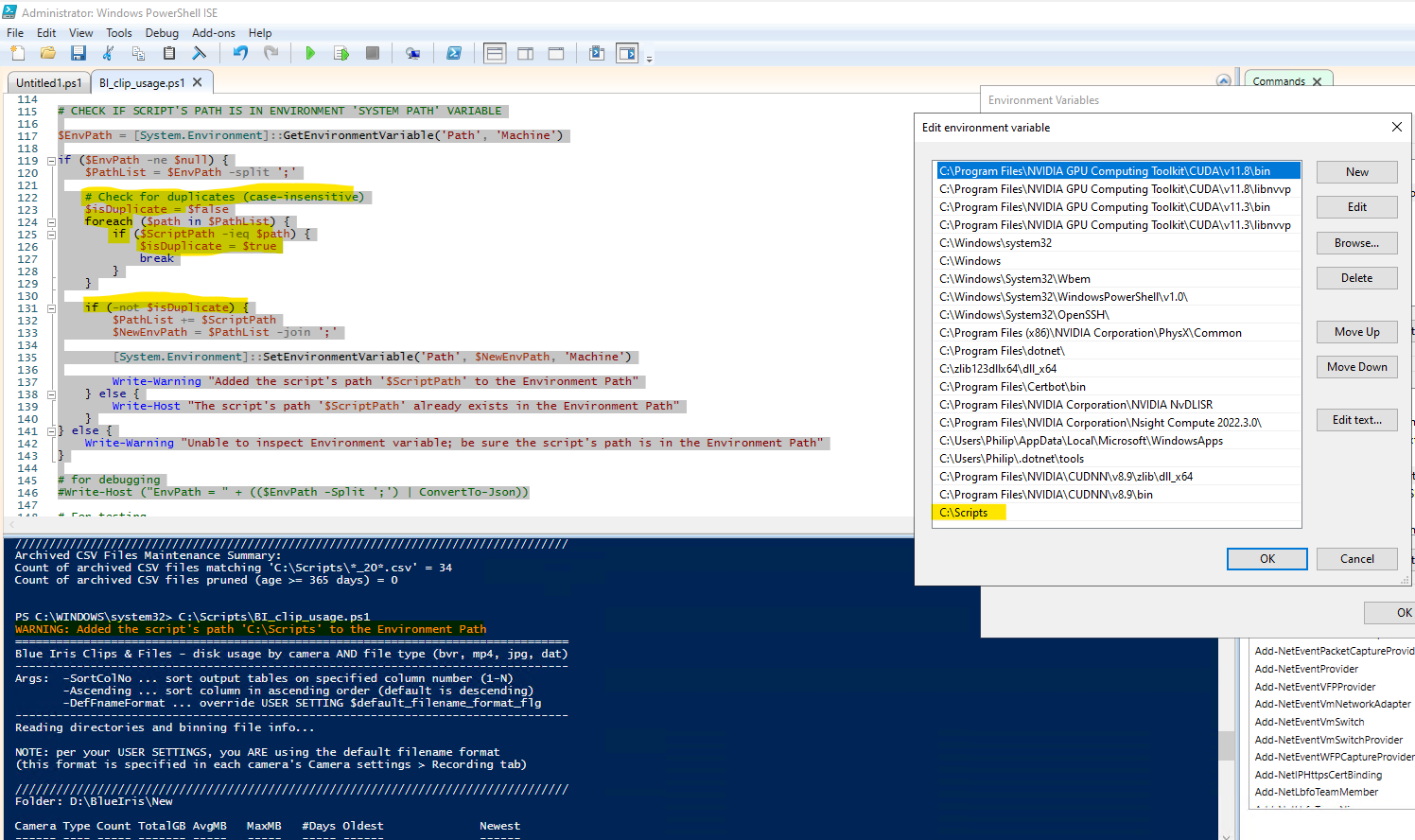This screenshot has height=840, width=1415.
Task: Click the Edit button in the dialog
Action: [1357, 207]
